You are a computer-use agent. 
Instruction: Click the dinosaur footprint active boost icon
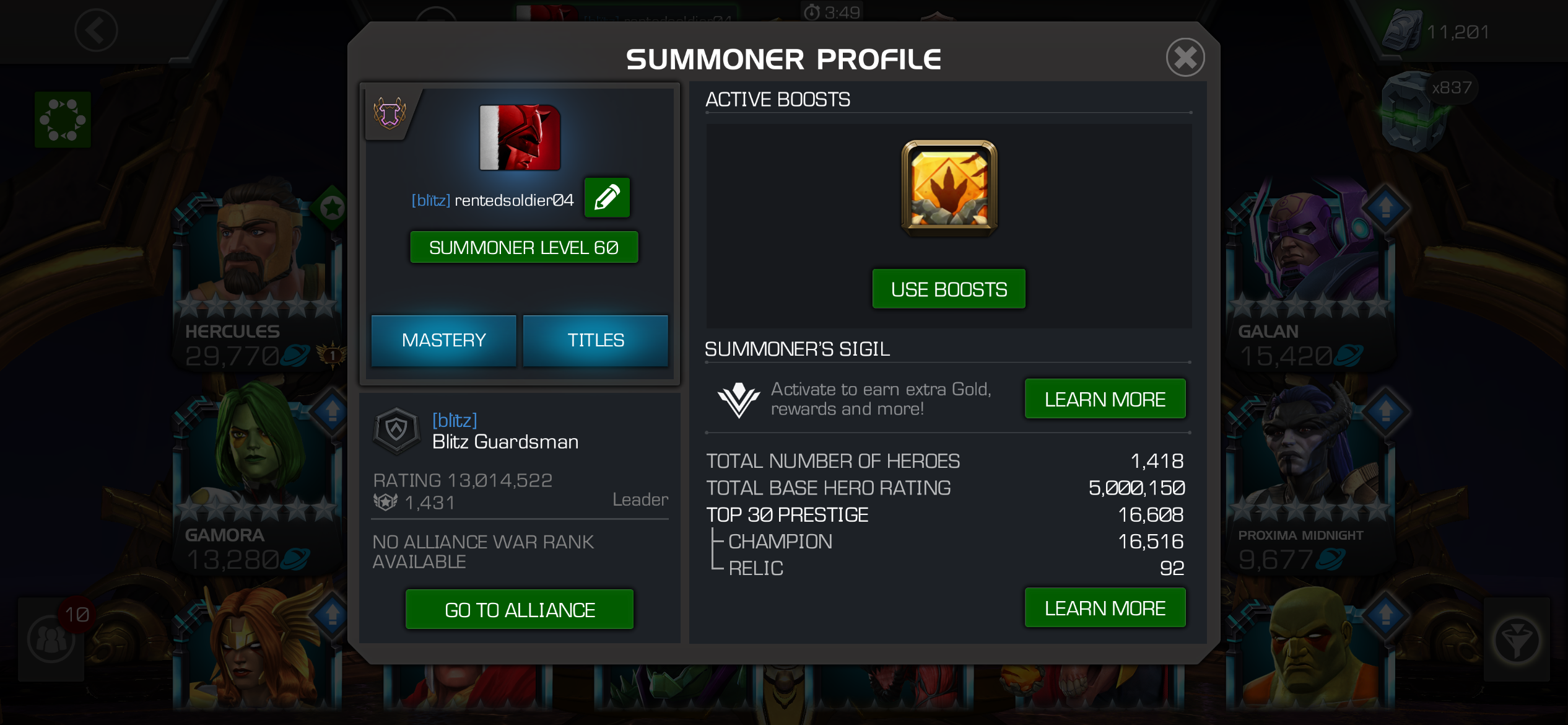click(x=949, y=187)
